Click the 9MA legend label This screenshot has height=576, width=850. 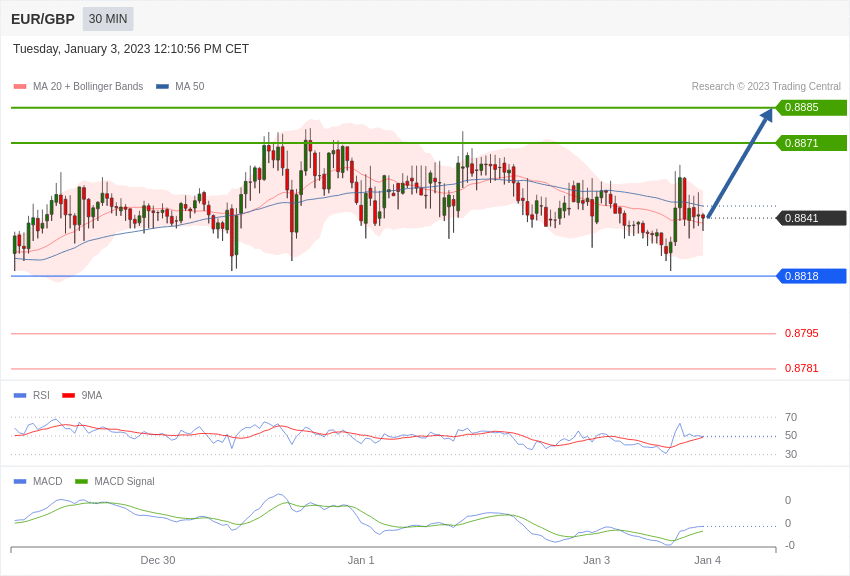pos(92,396)
